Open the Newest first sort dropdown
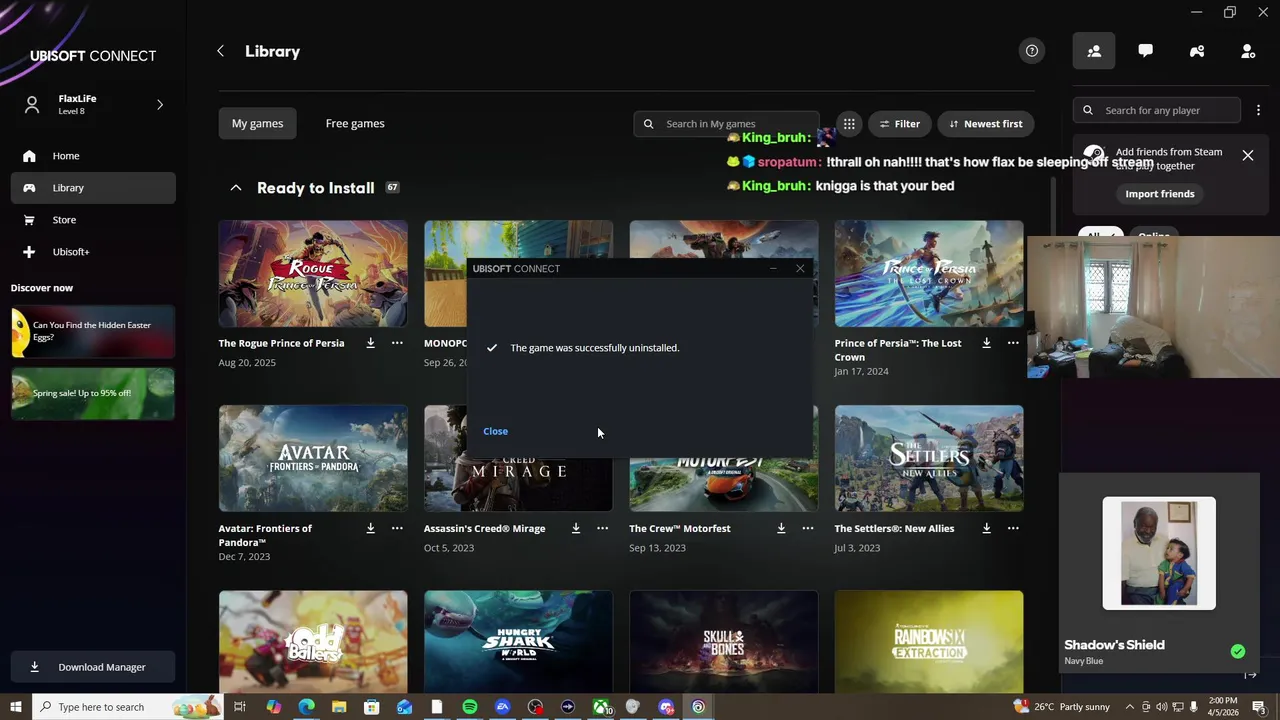This screenshot has width=1280, height=720. click(986, 124)
